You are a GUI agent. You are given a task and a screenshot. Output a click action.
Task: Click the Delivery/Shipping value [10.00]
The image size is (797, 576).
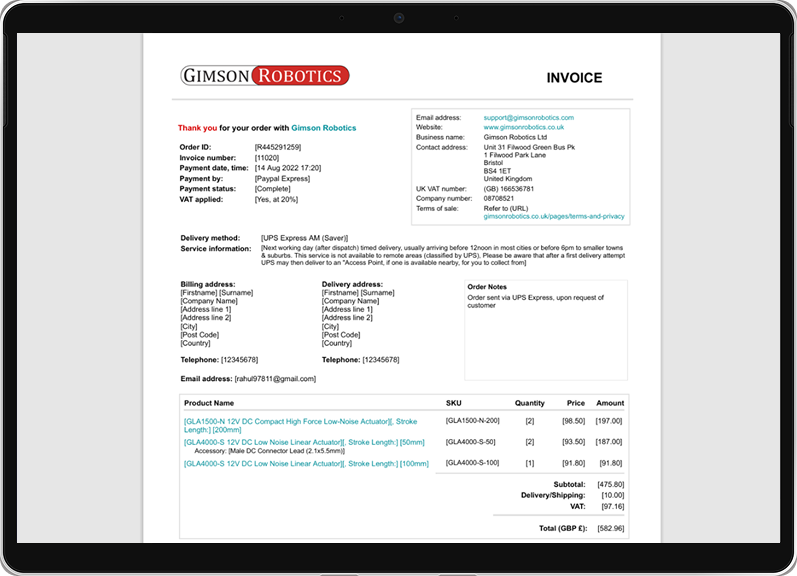(x=612, y=495)
